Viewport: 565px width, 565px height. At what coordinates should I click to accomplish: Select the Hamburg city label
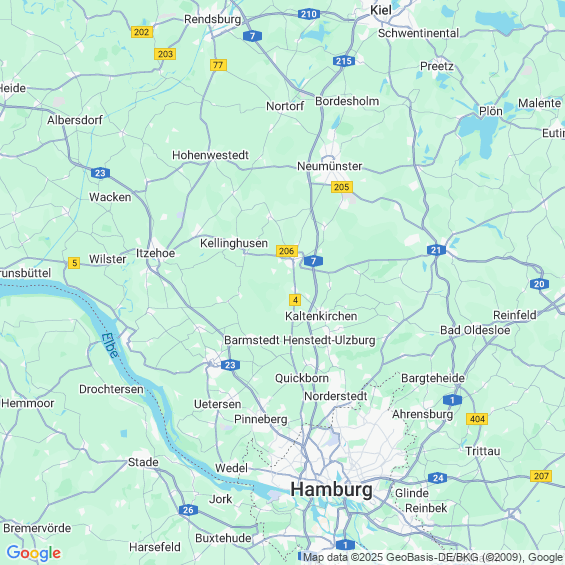pos(332,489)
